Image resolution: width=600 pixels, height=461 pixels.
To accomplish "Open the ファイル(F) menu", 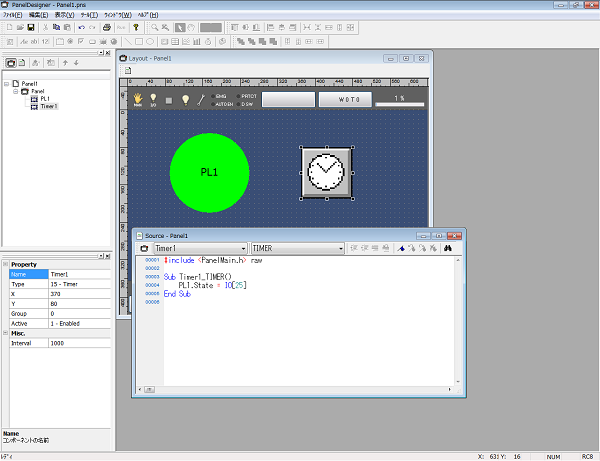I will (13, 15).
